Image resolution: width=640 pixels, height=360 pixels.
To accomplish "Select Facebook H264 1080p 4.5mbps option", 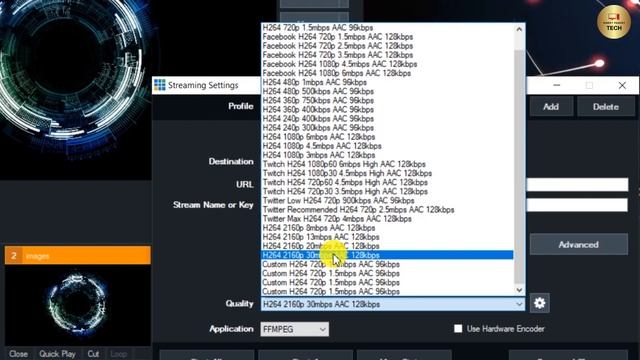I will pyautogui.click(x=387, y=64).
